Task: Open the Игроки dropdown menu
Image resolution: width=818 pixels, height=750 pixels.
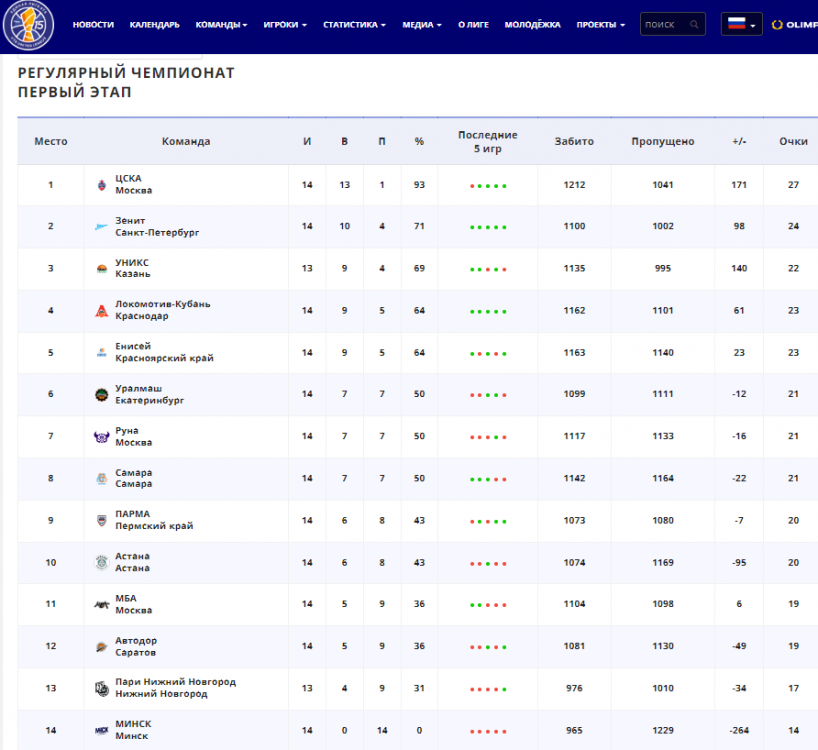Action: tap(285, 25)
